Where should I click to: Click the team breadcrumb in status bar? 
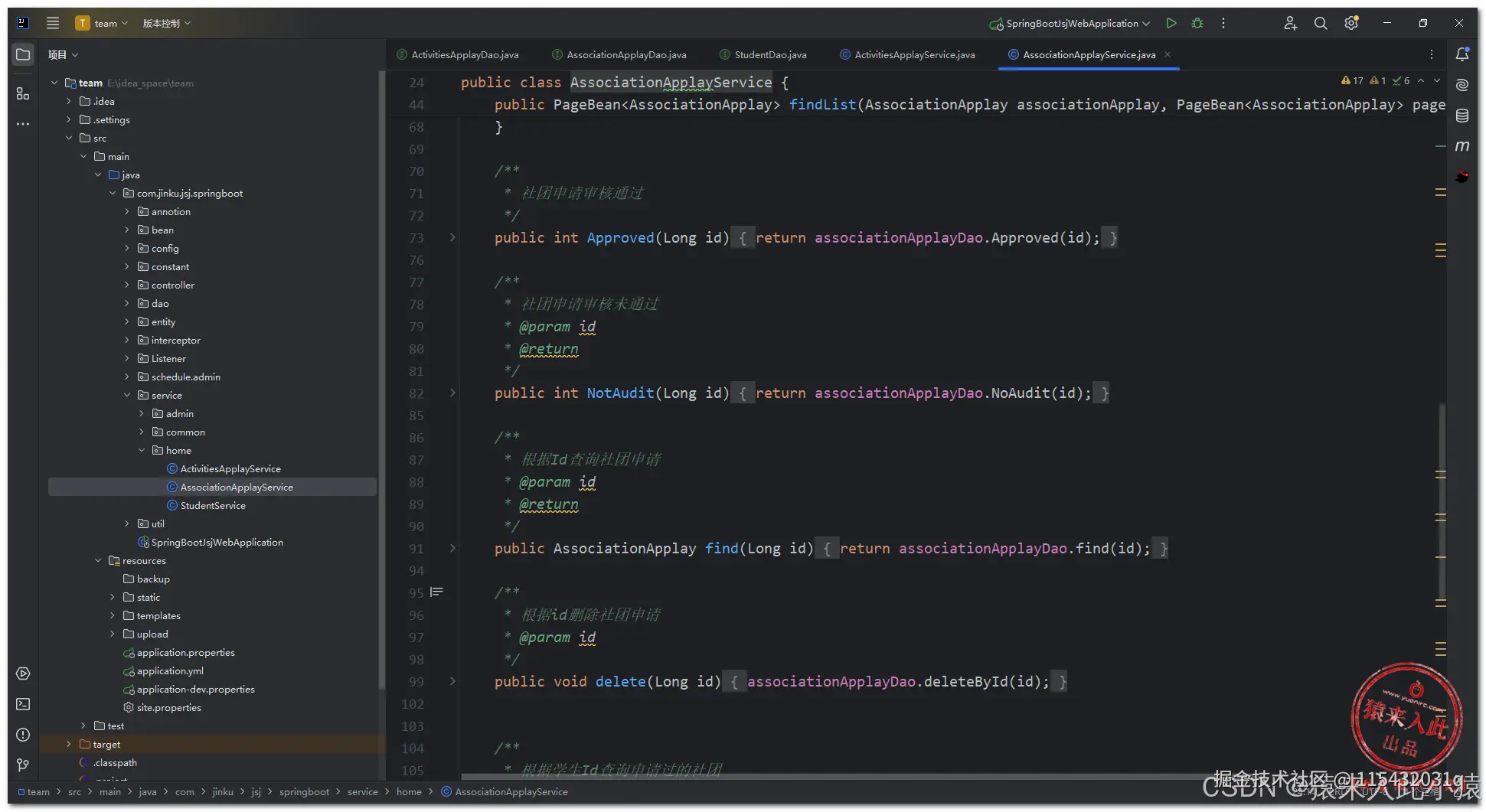(34, 792)
